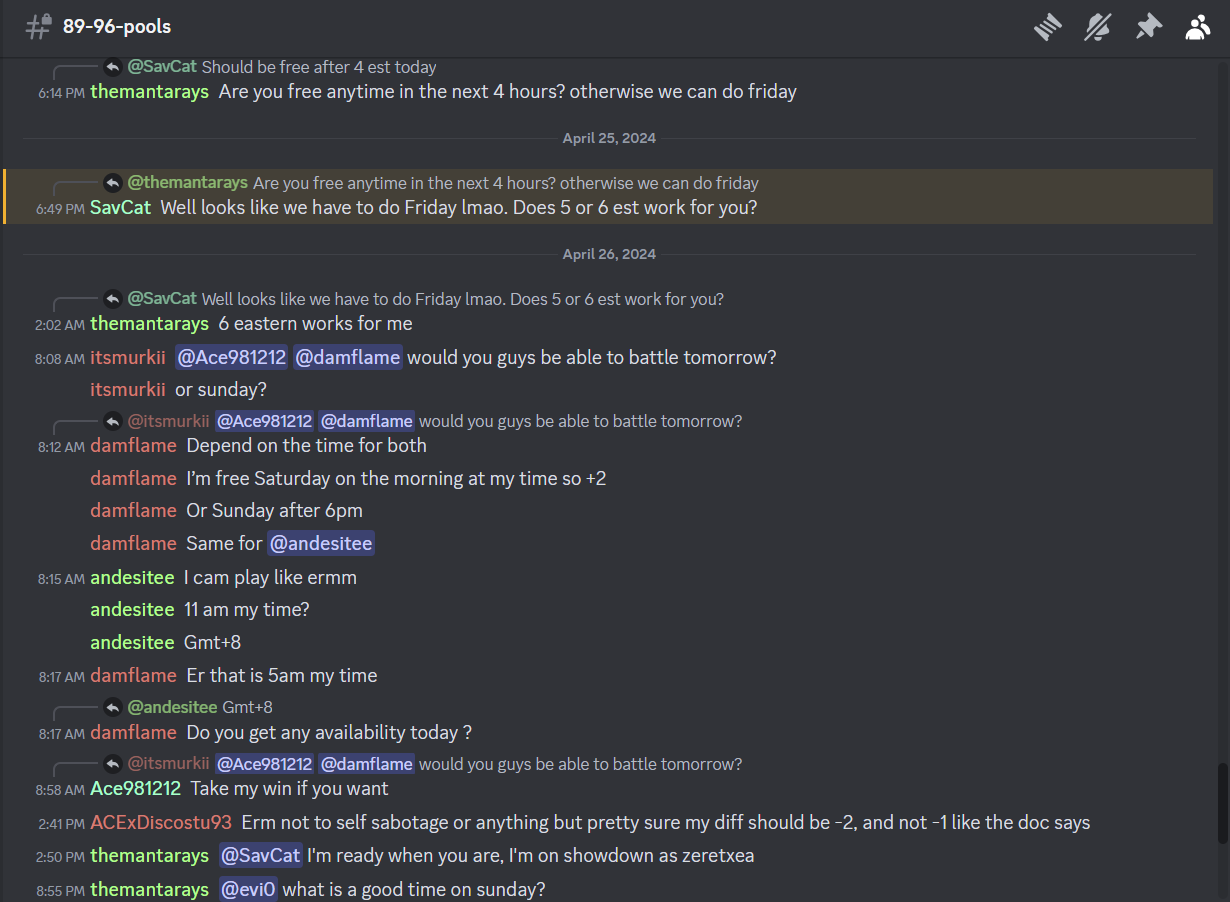Click the chat scrollbar thumb
The image size is (1230, 902).
click(1223, 803)
